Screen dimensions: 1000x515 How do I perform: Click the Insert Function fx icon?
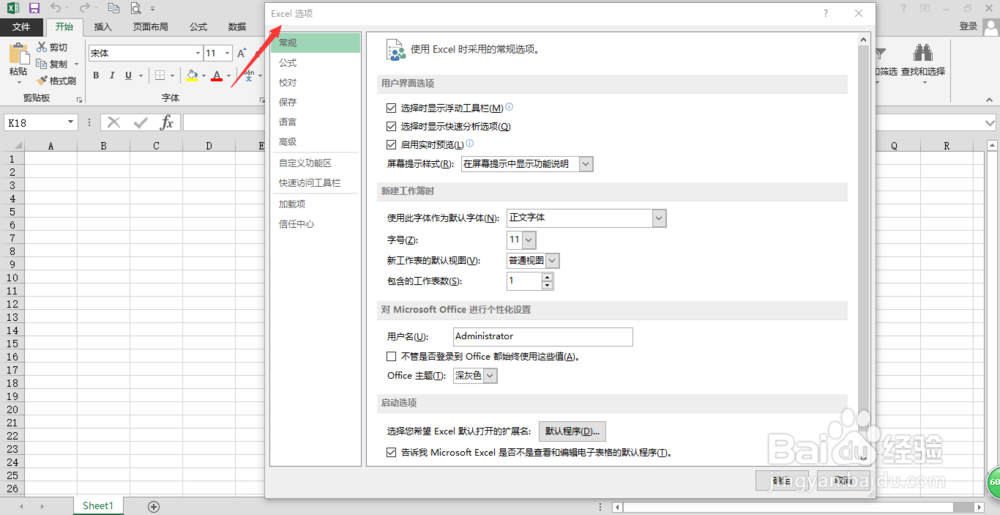click(167, 122)
